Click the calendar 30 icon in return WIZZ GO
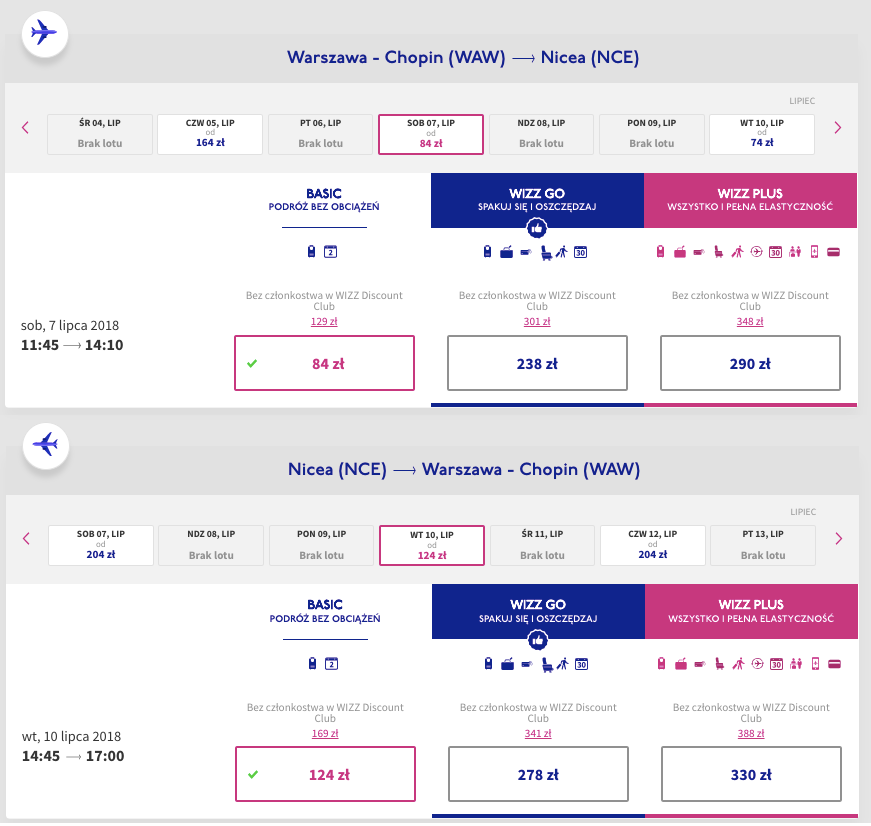Viewport: 871px width, 826px height. coord(580,663)
